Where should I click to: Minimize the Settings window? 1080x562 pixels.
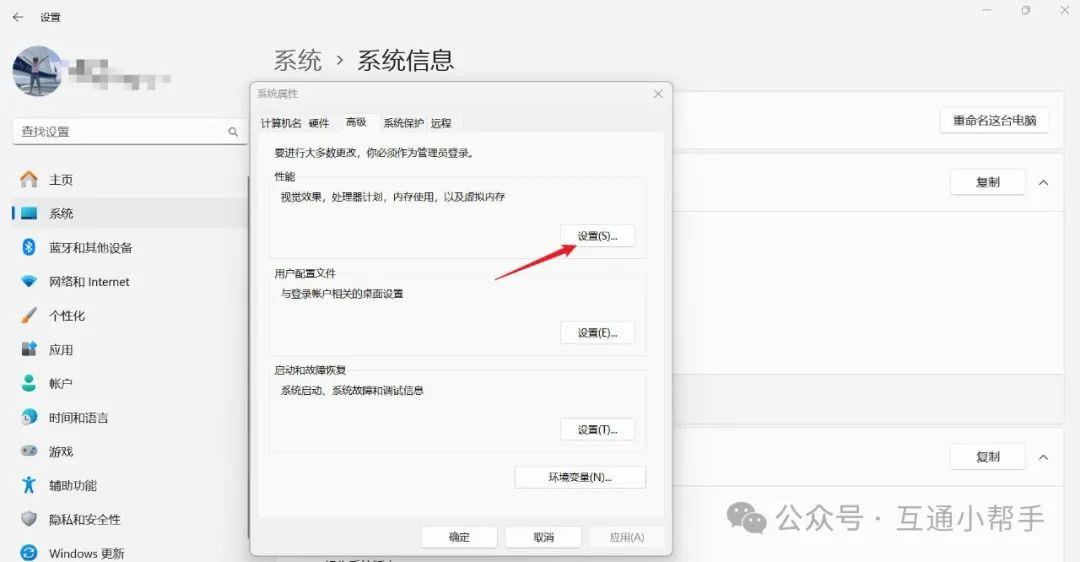(x=987, y=10)
